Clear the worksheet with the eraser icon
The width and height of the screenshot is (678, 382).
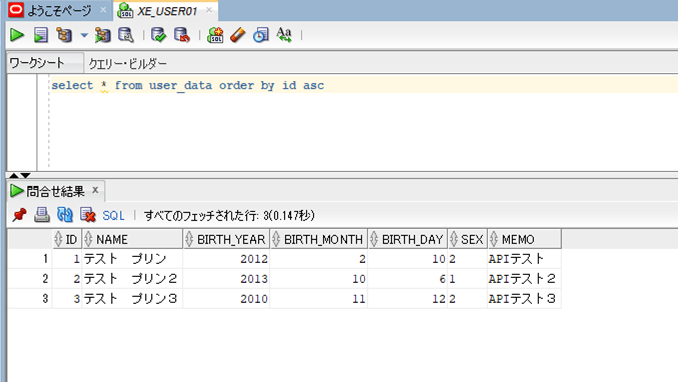coord(238,35)
